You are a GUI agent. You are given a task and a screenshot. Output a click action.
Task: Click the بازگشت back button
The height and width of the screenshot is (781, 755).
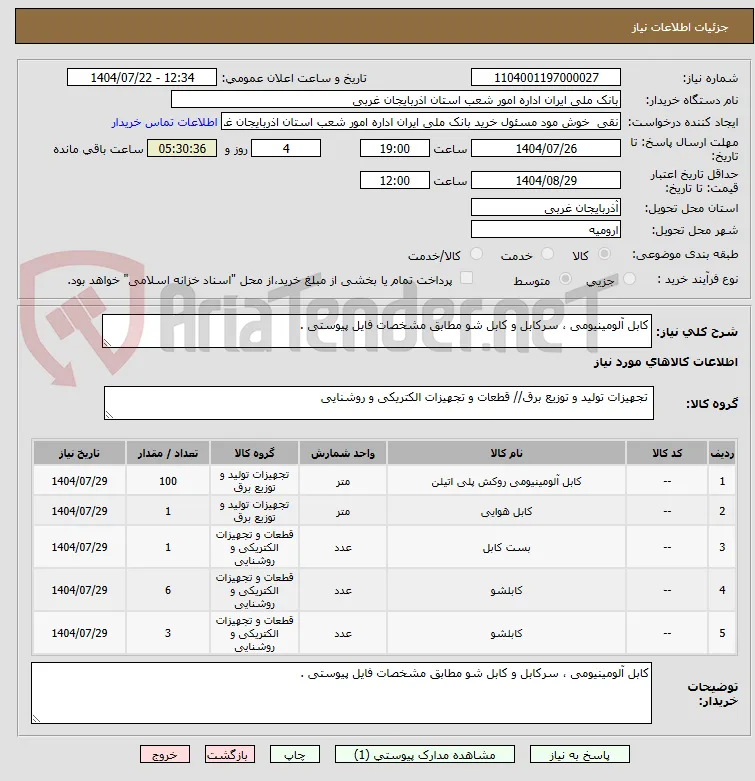point(230,755)
